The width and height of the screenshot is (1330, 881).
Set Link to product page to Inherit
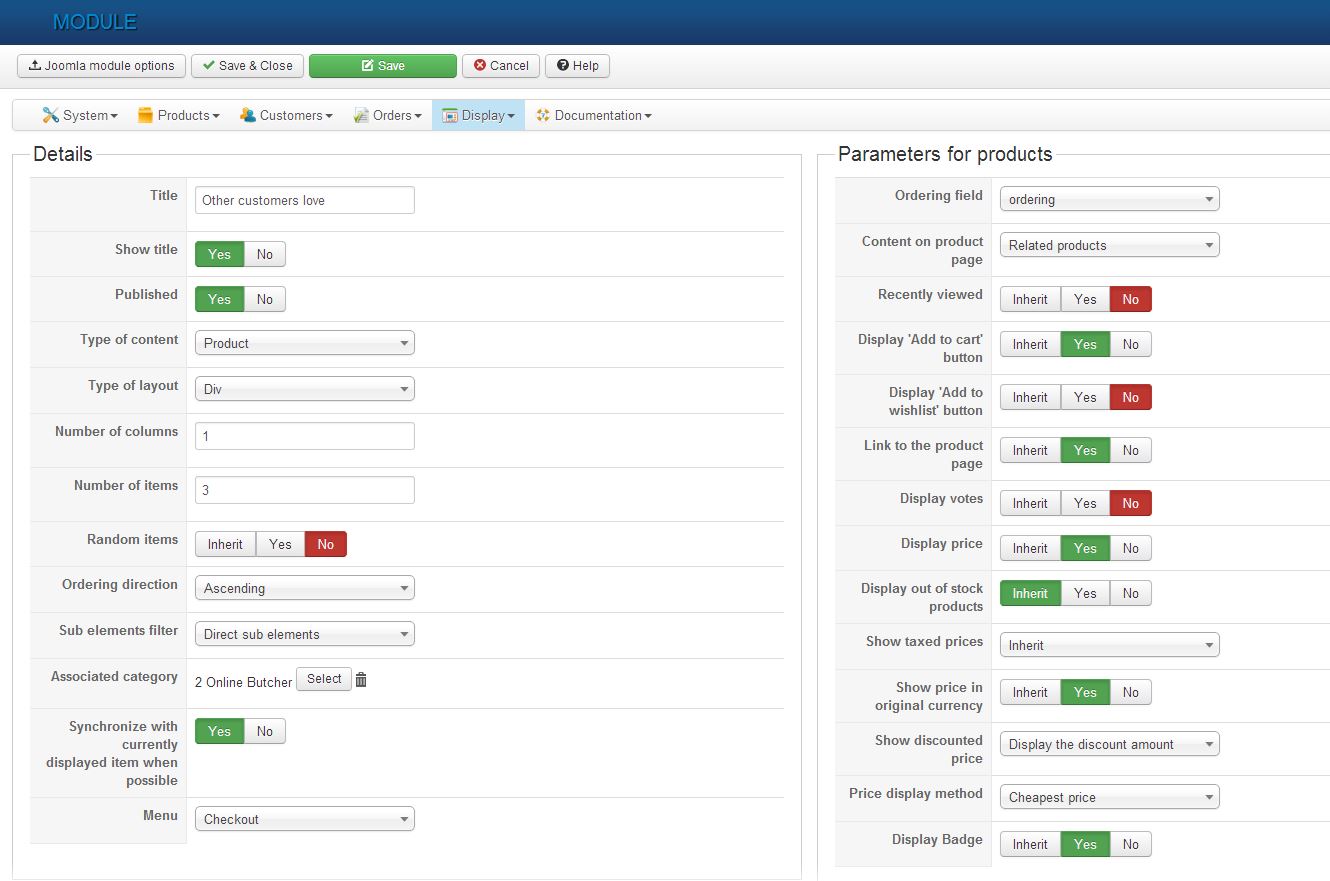coord(1030,450)
